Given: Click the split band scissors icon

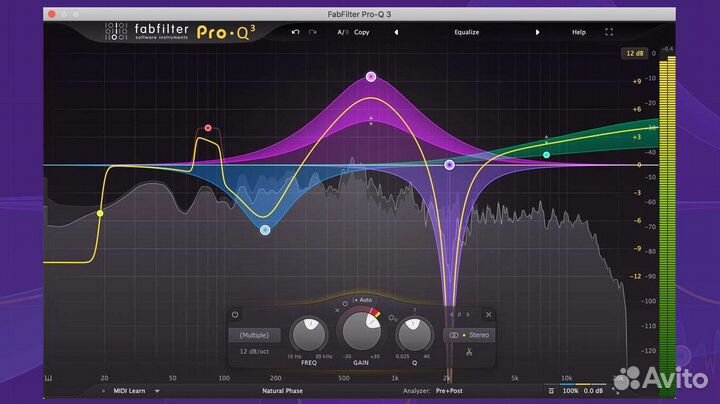Looking at the screenshot, I should click(x=468, y=352).
